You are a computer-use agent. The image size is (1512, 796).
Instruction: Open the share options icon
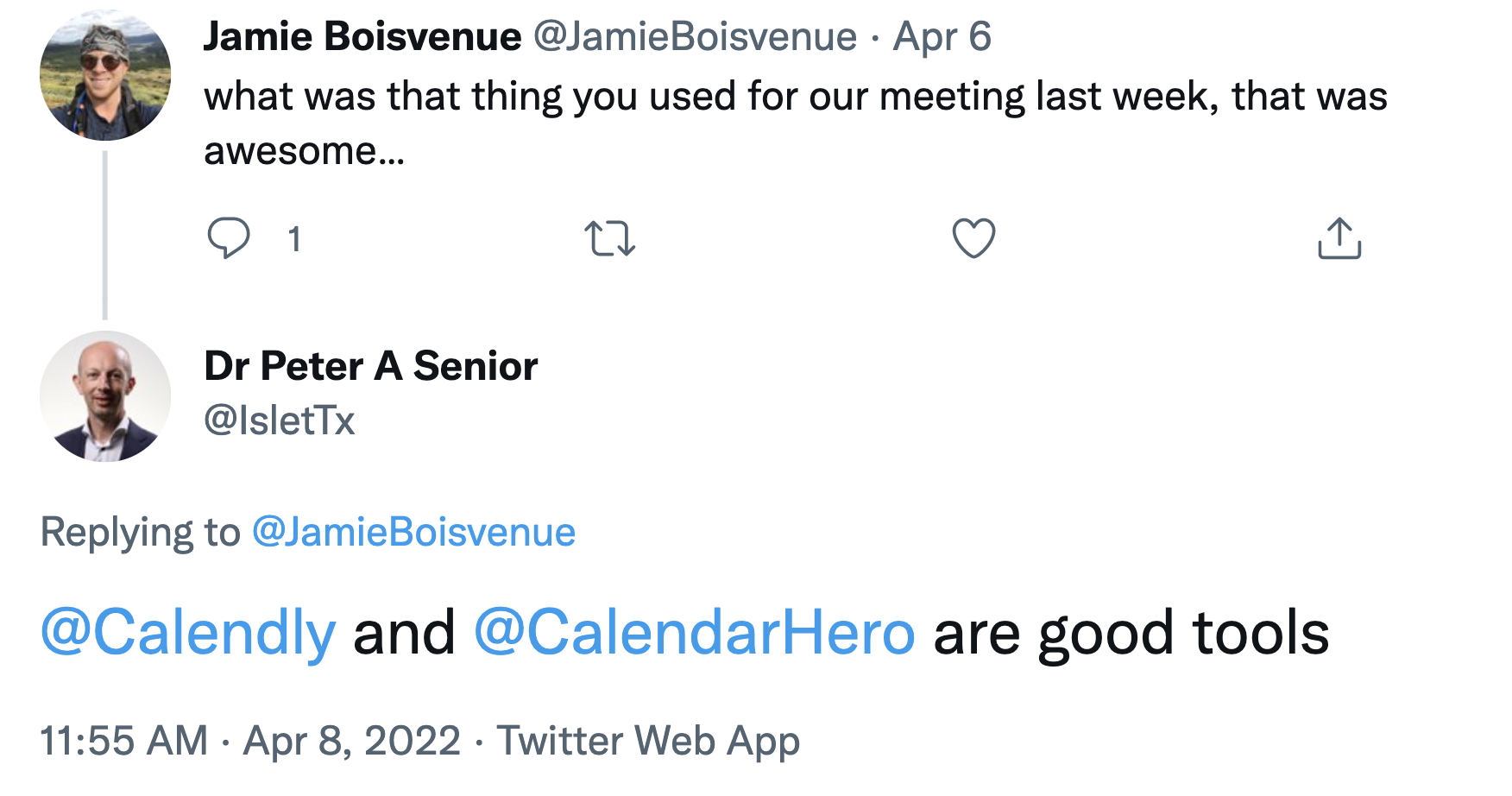[x=1339, y=238]
